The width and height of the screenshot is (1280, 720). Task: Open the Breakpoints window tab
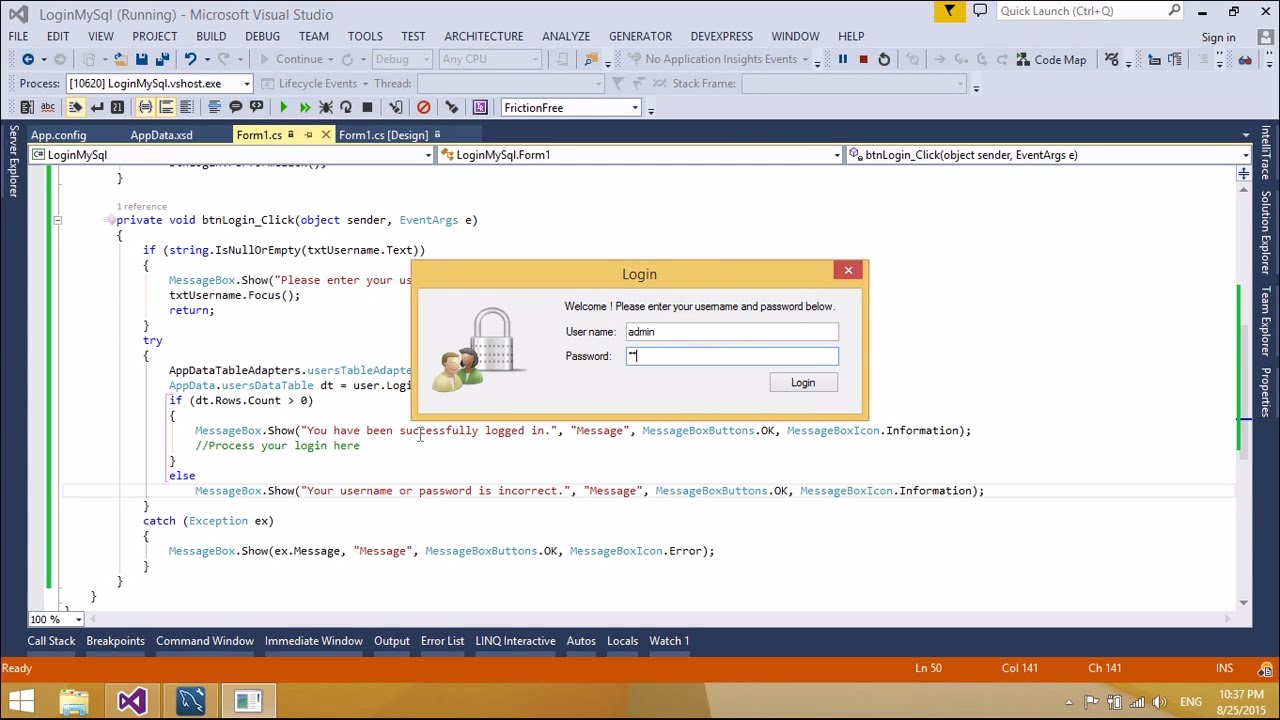tap(115, 641)
